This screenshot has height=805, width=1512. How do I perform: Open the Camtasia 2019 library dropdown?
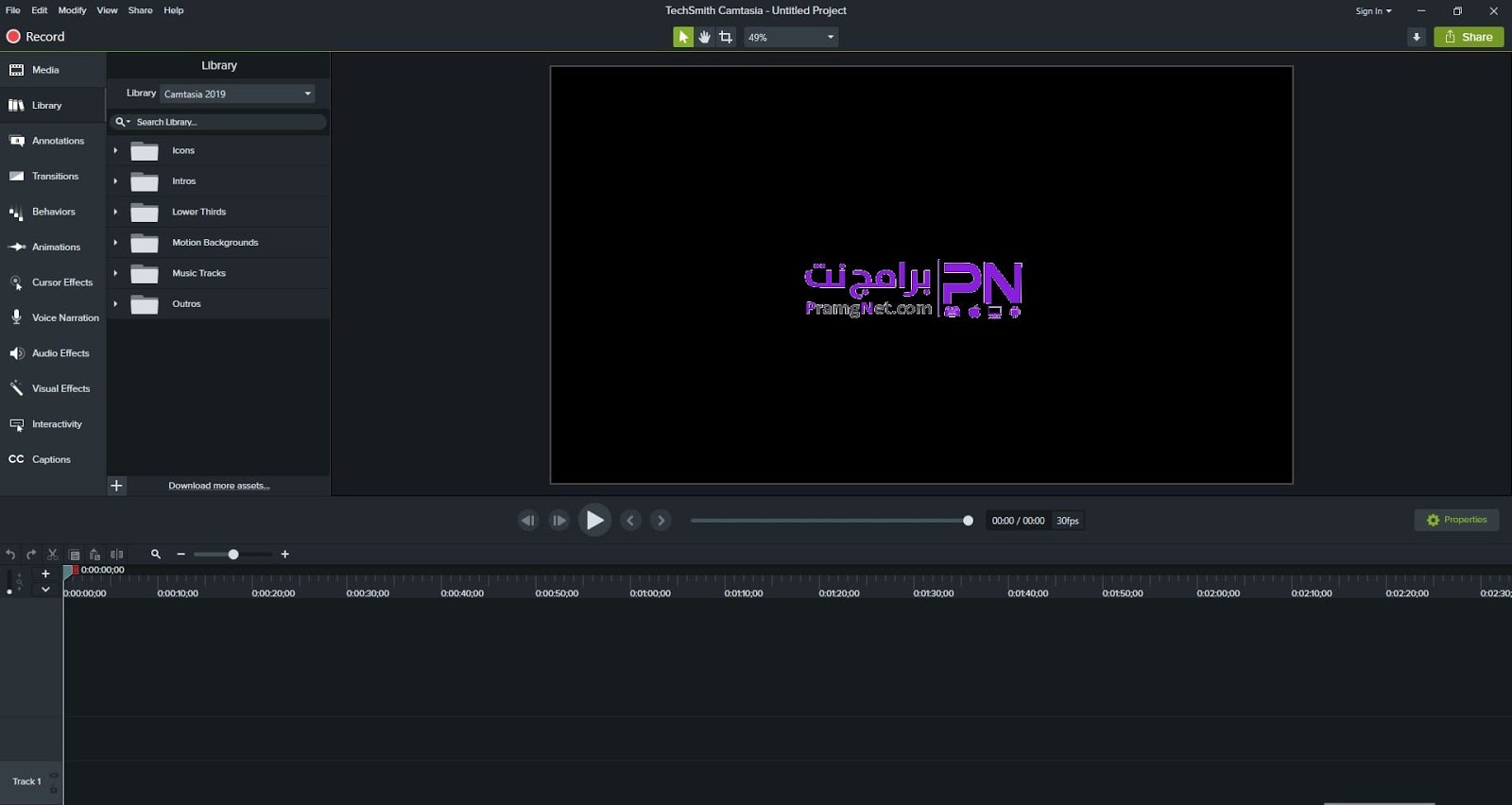point(237,94)
